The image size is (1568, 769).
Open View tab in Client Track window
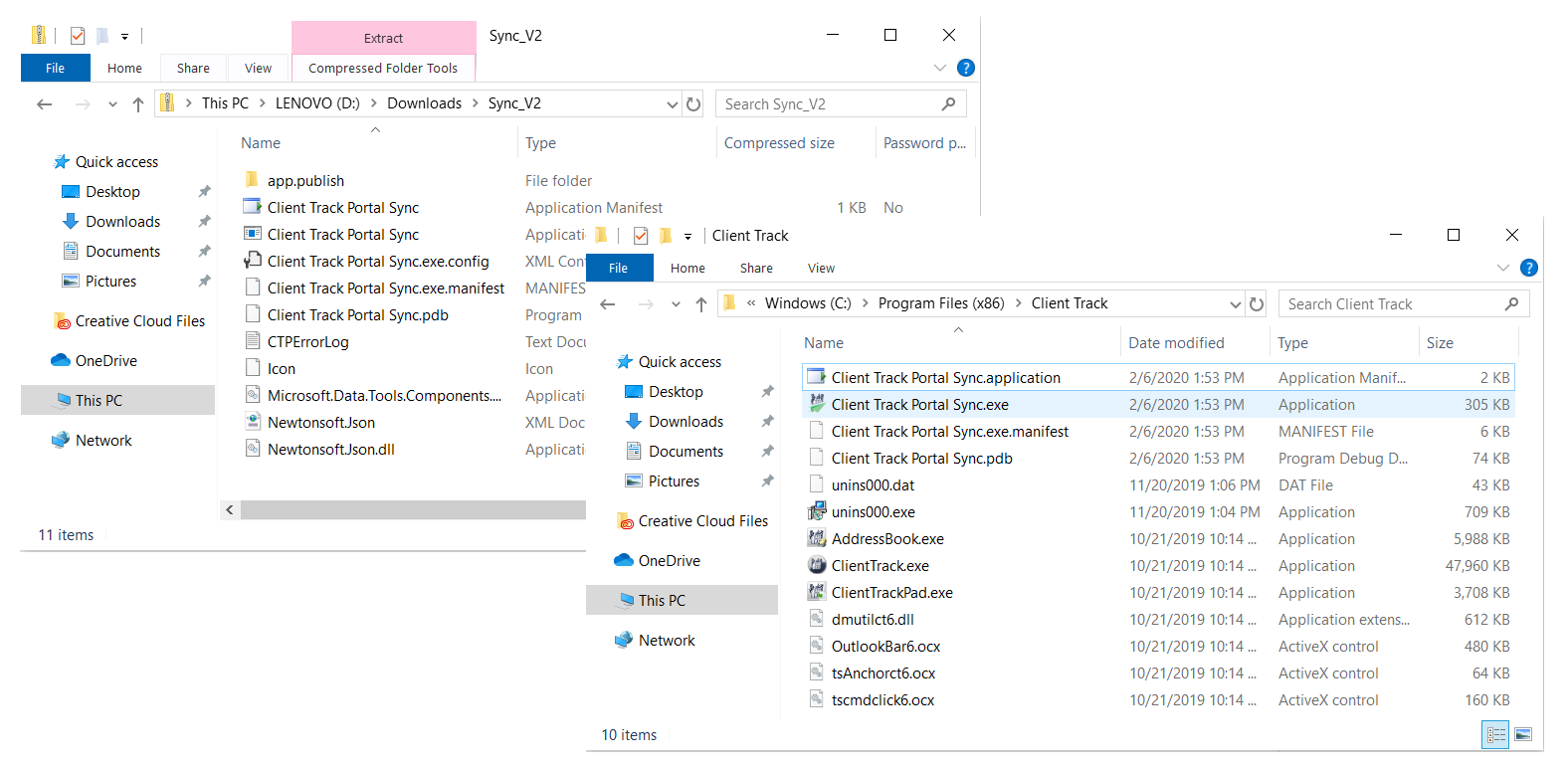coord(821,268)
